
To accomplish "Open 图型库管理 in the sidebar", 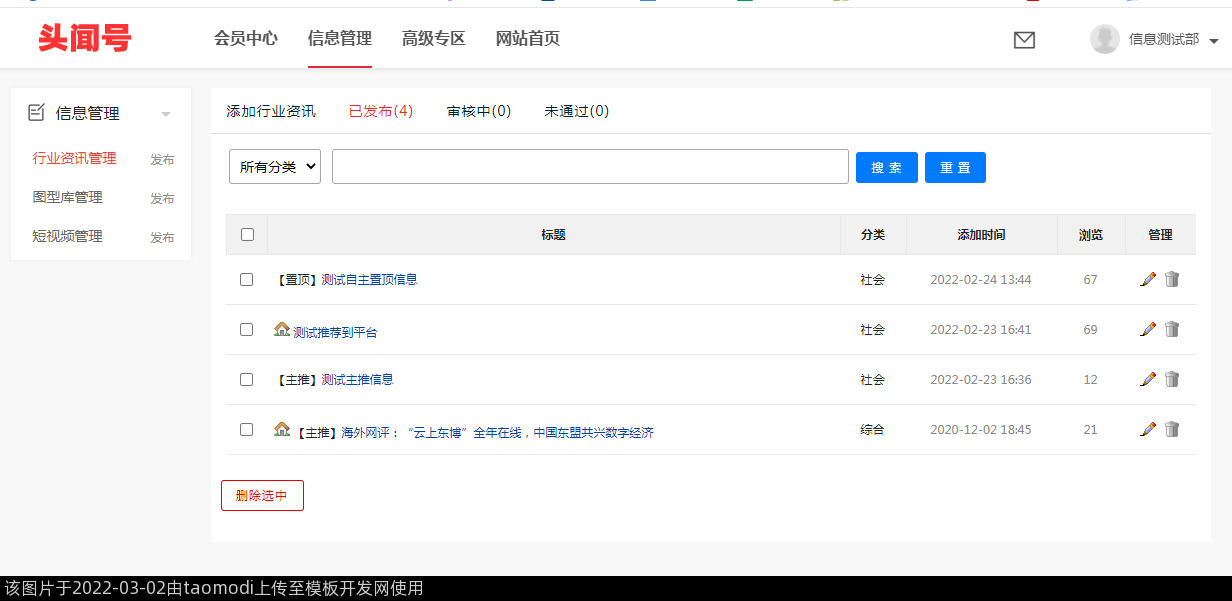I will [68, 197].
